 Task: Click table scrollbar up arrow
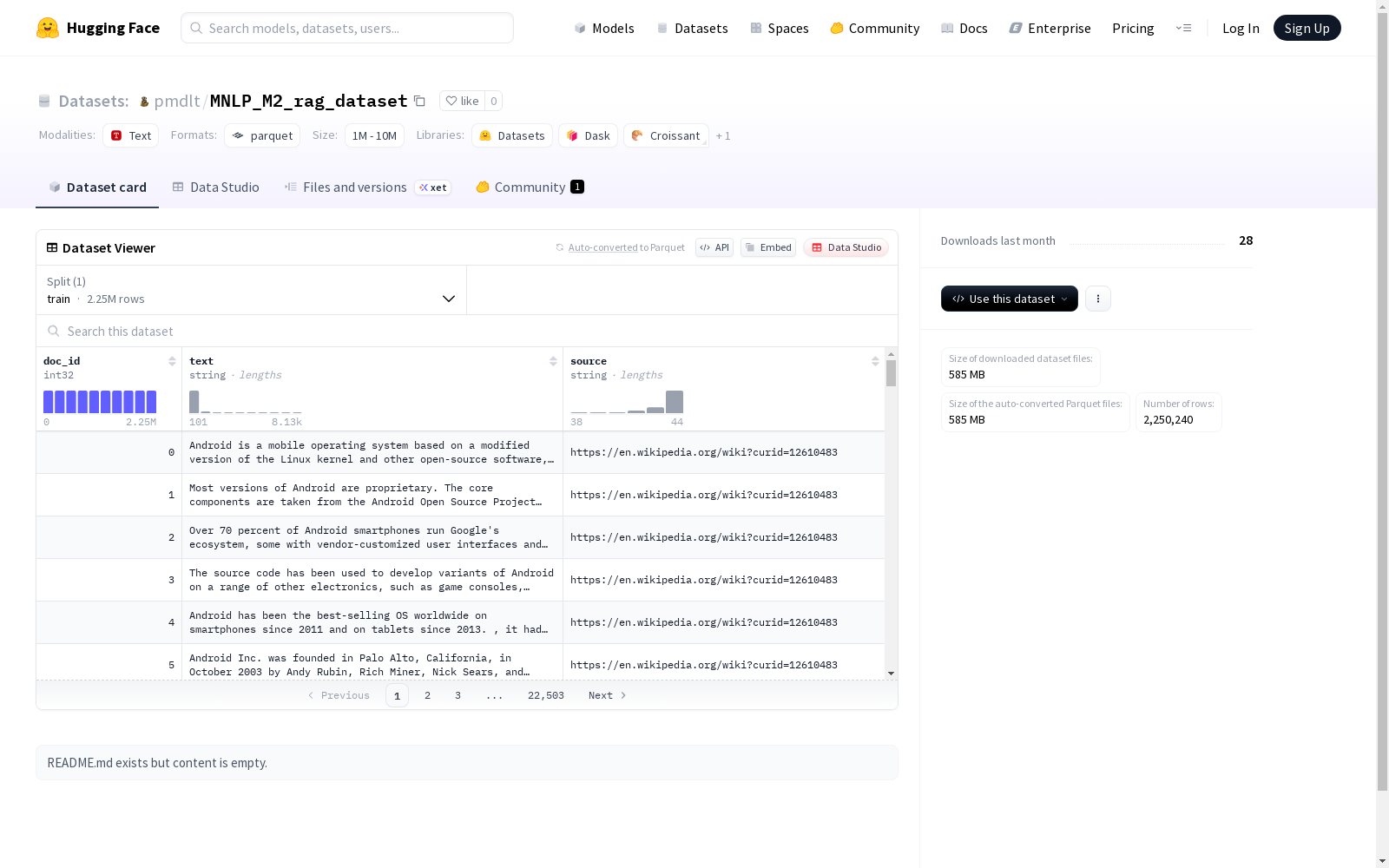pos(891,354)
